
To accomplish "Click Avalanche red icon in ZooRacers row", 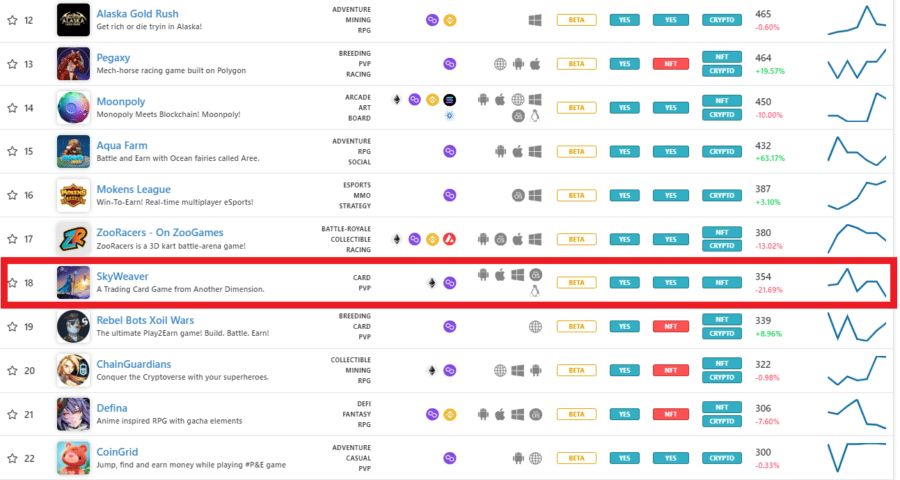I will (449, 239).
